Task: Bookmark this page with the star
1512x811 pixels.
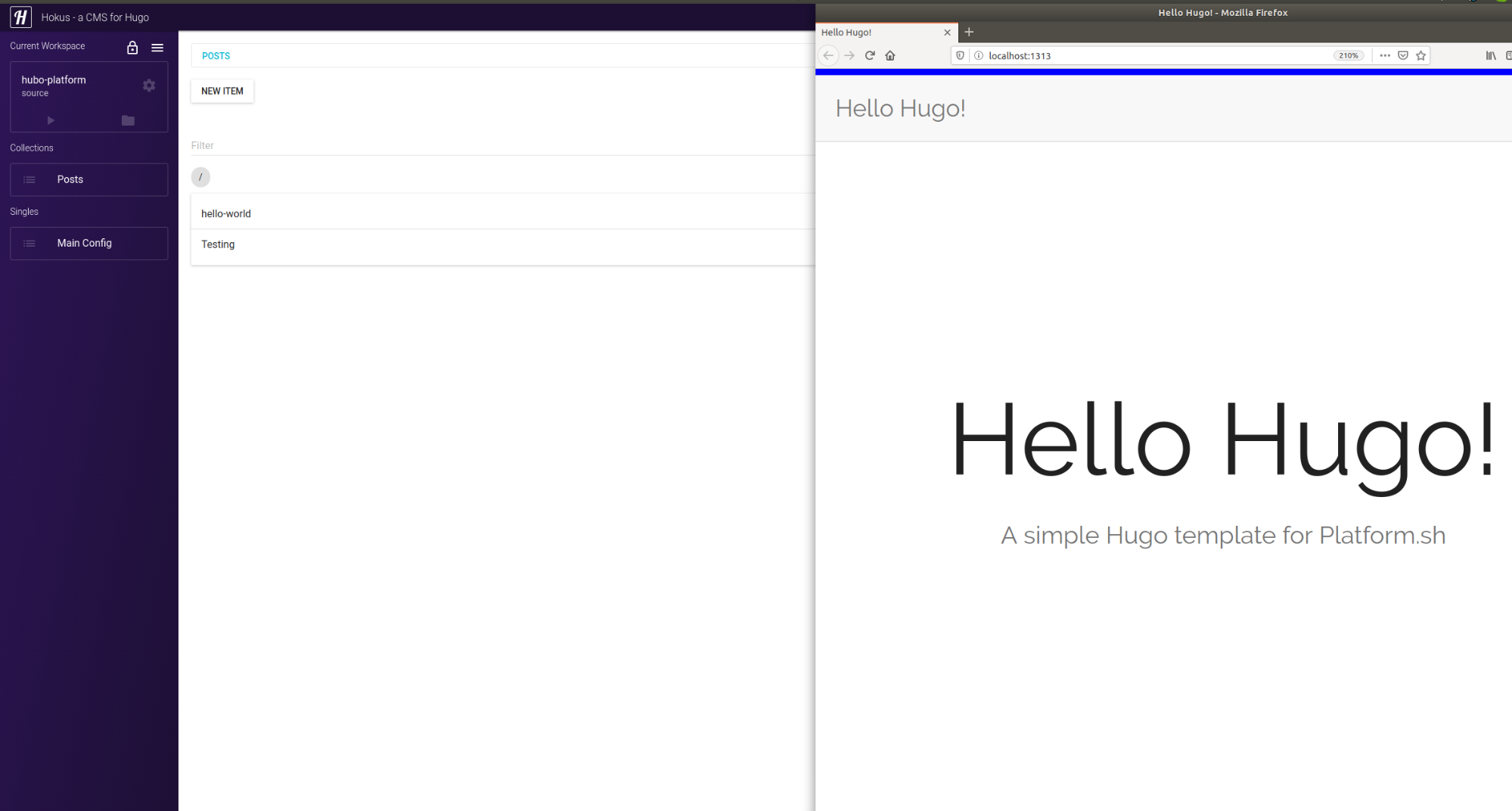Action: tap(1420, 55)
